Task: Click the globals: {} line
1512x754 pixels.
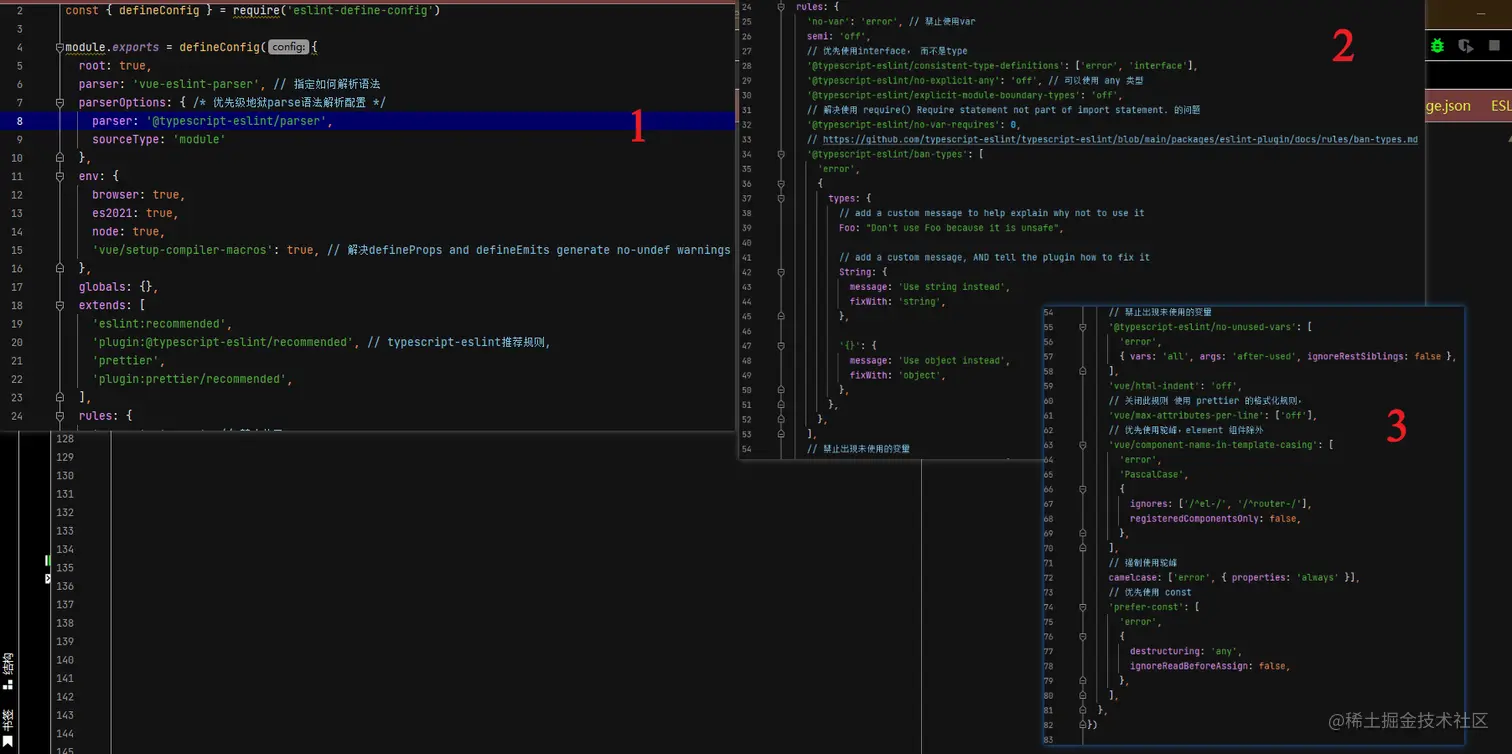Action: [119, 287]
